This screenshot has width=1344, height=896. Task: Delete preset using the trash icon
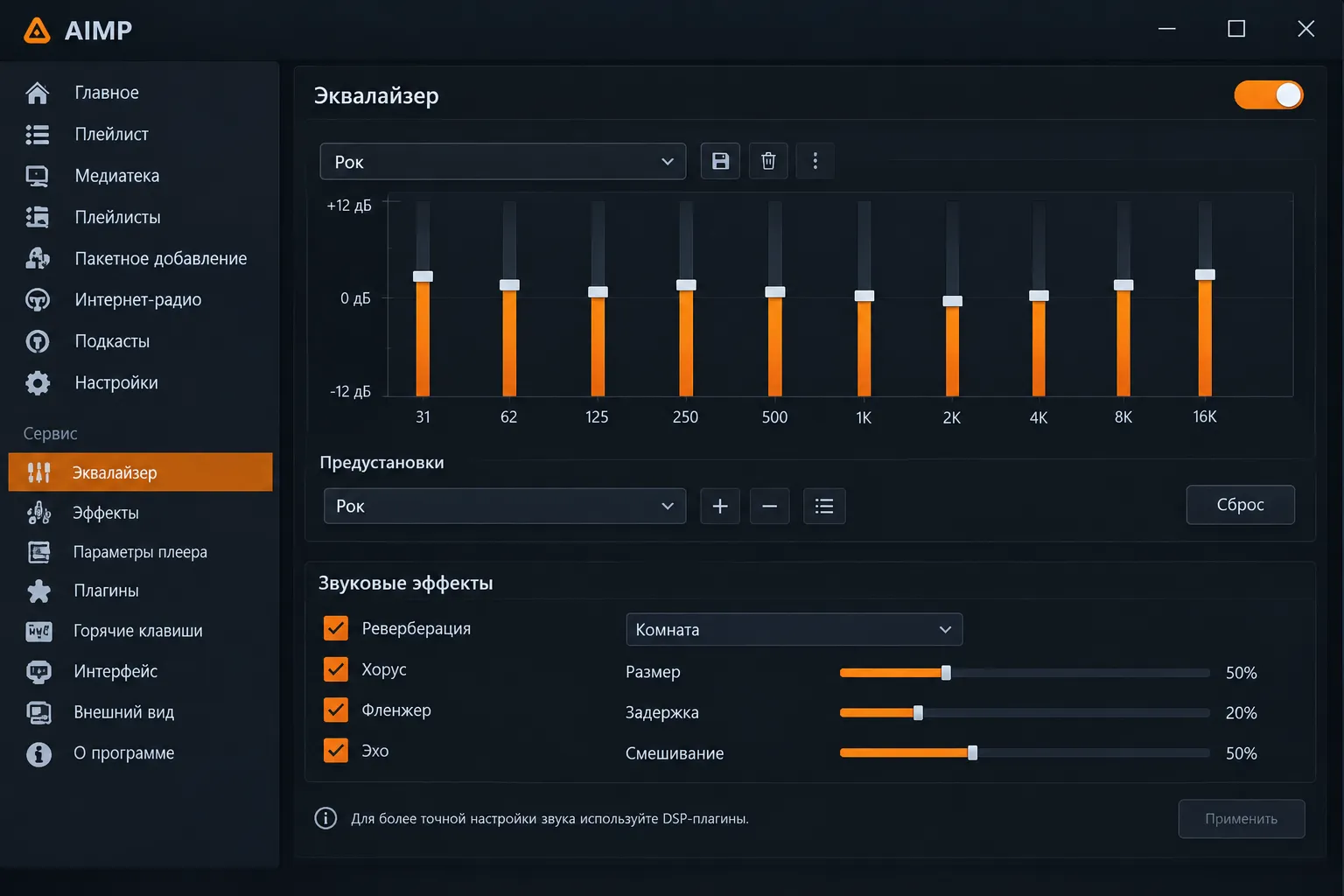(768, 161)
